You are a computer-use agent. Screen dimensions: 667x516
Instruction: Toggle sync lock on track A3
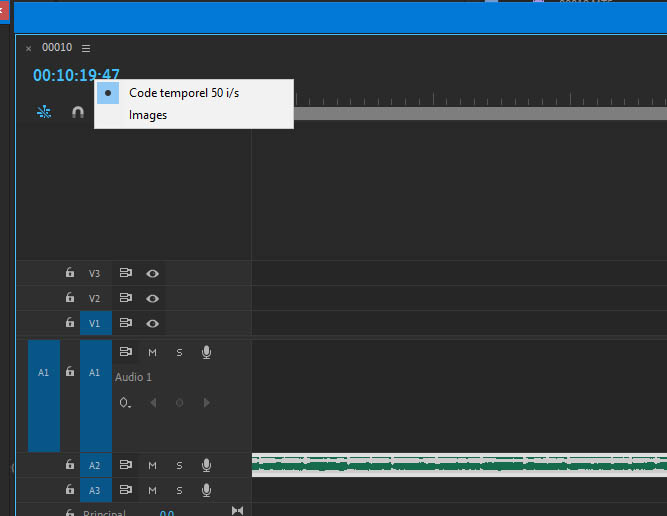point(126,490)
